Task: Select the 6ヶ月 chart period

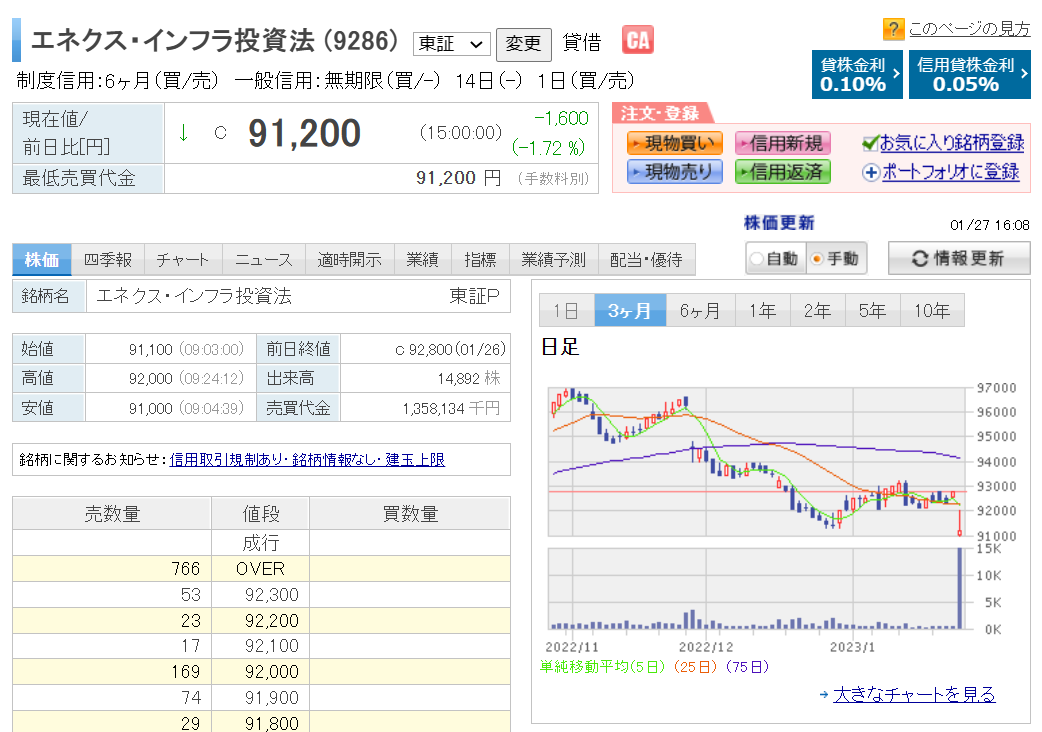Action: point(700,310)
